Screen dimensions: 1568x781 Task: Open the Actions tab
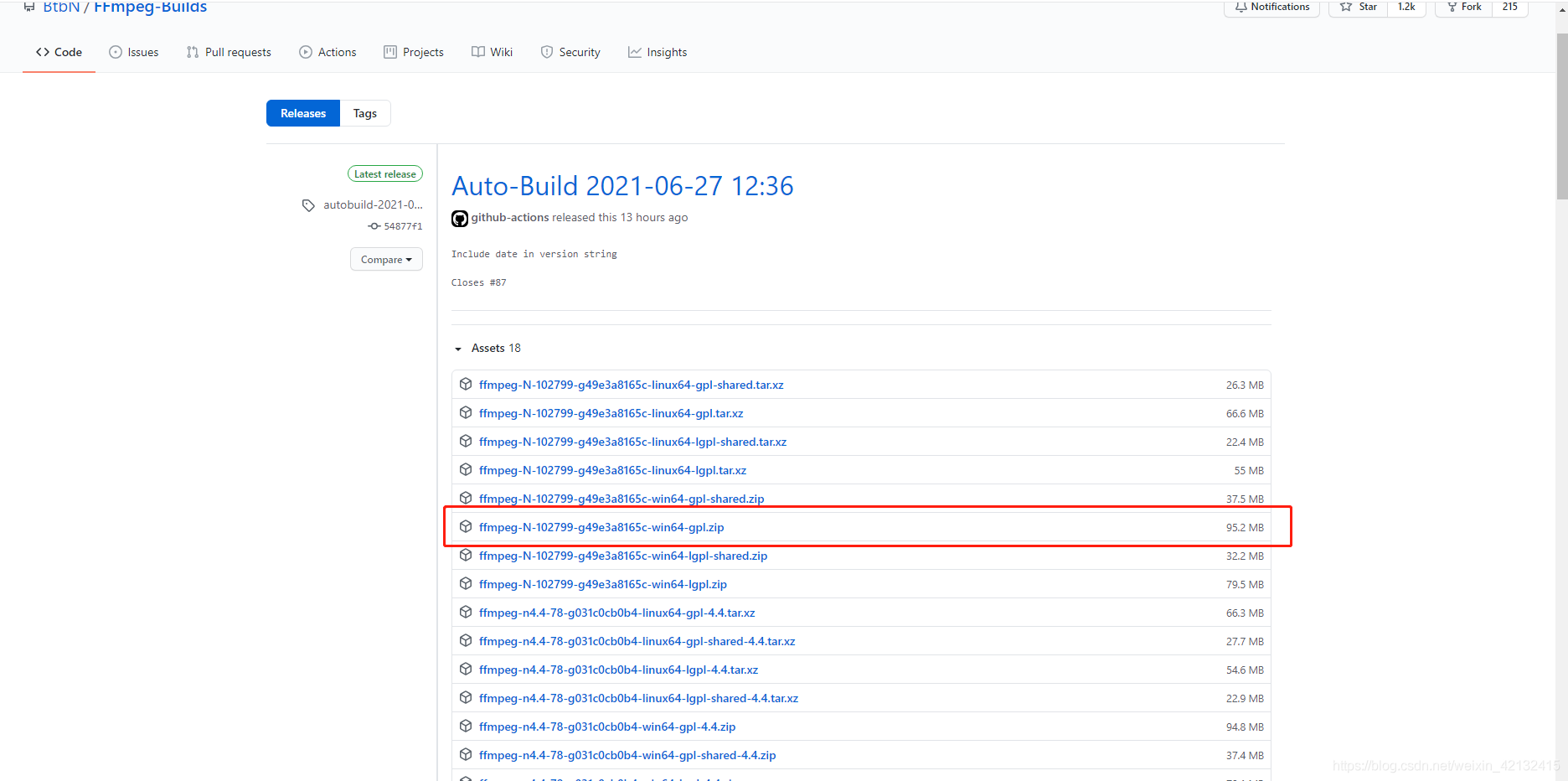tap(328, 52)
